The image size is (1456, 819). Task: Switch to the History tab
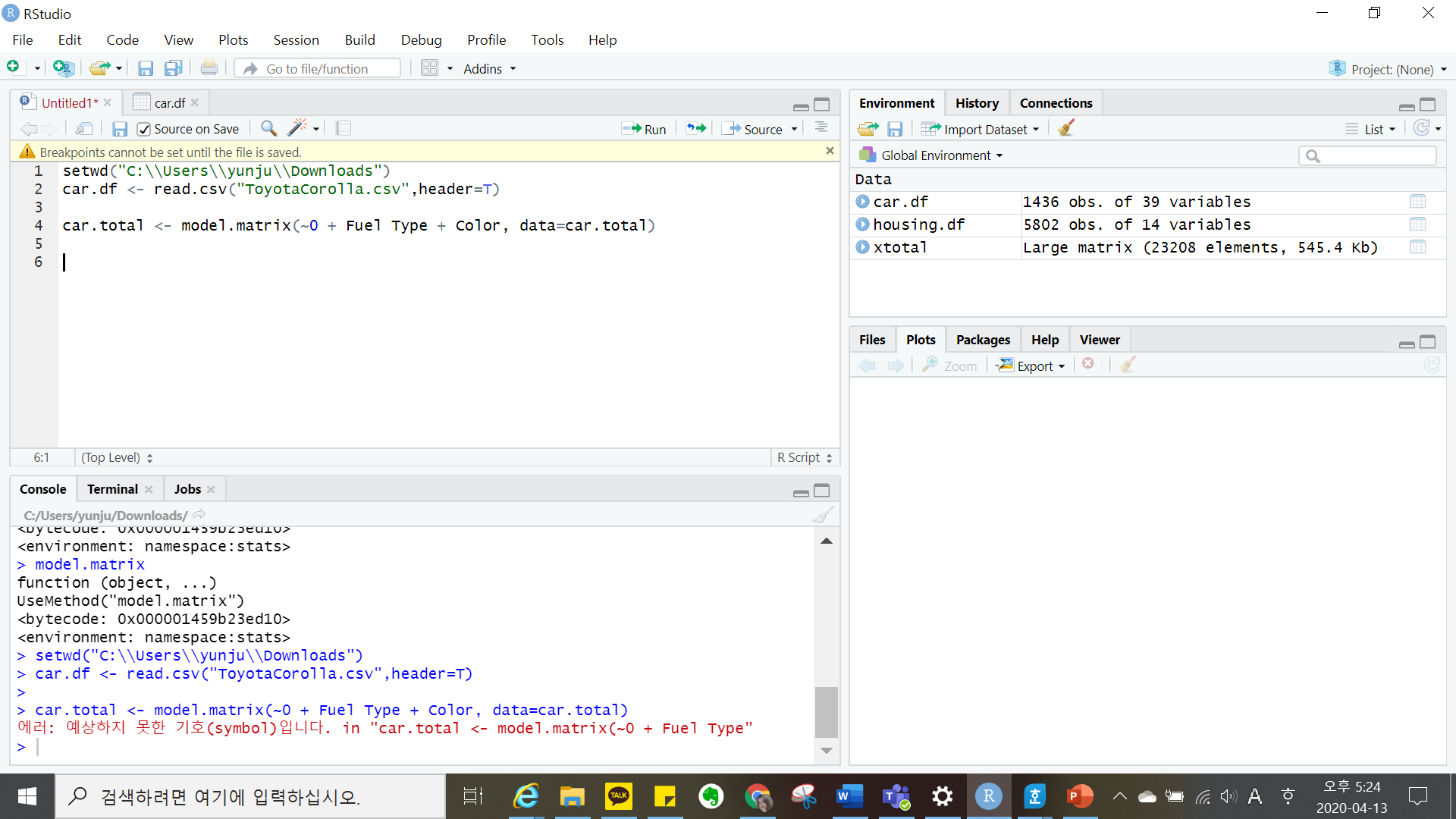coord(977,103)
